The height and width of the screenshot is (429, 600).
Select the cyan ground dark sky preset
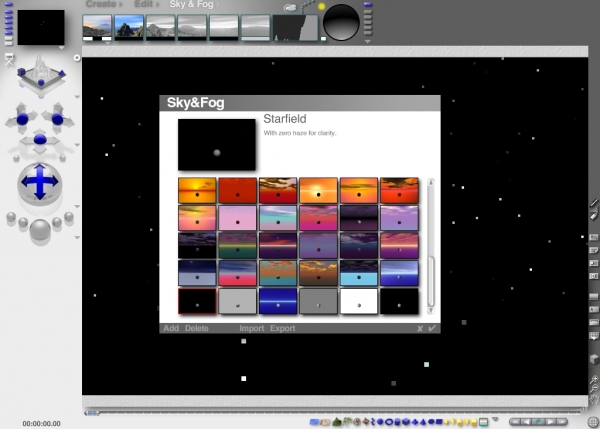(359, 273)
